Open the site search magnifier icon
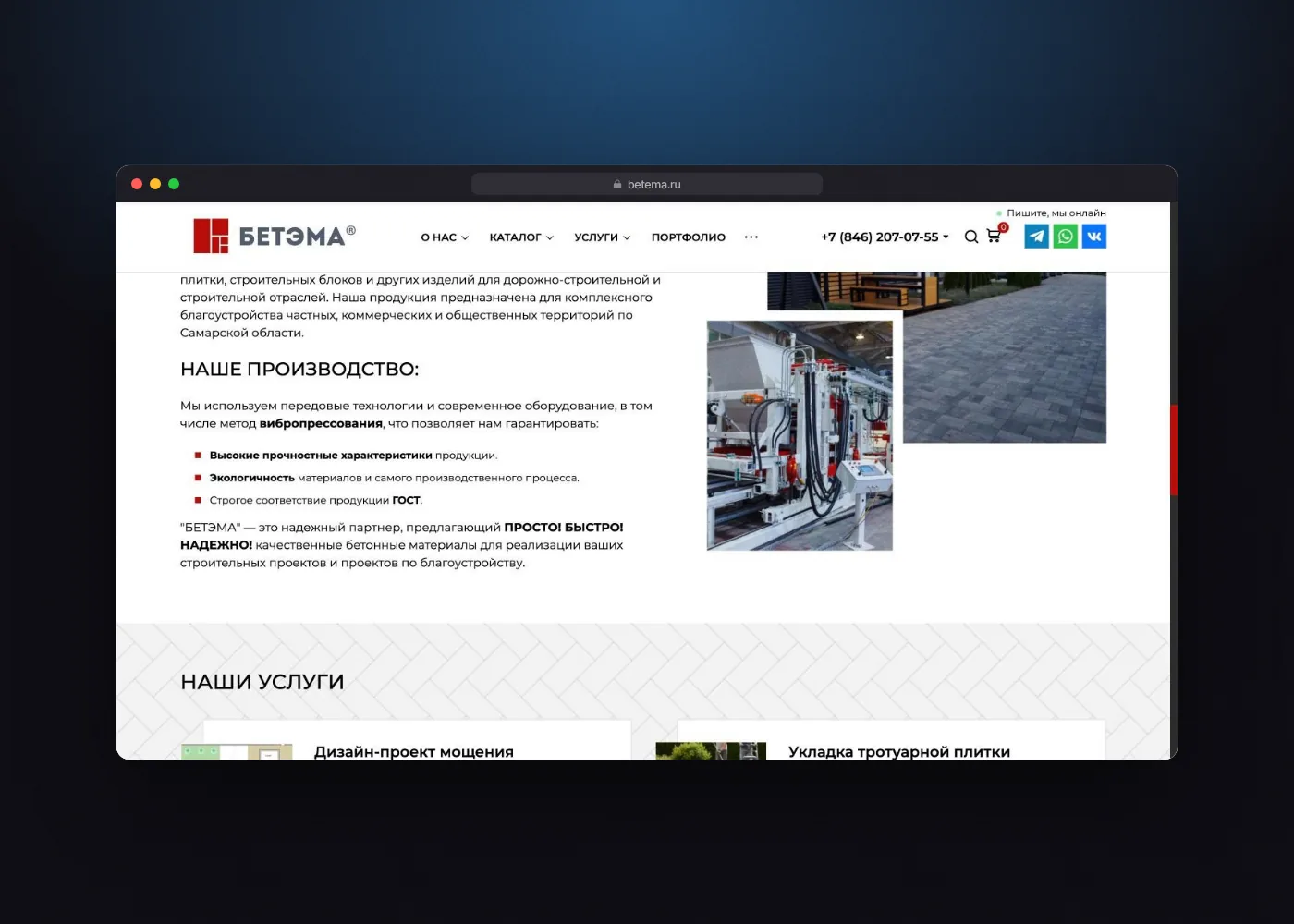1294x924 pixels. coord(971,237)
